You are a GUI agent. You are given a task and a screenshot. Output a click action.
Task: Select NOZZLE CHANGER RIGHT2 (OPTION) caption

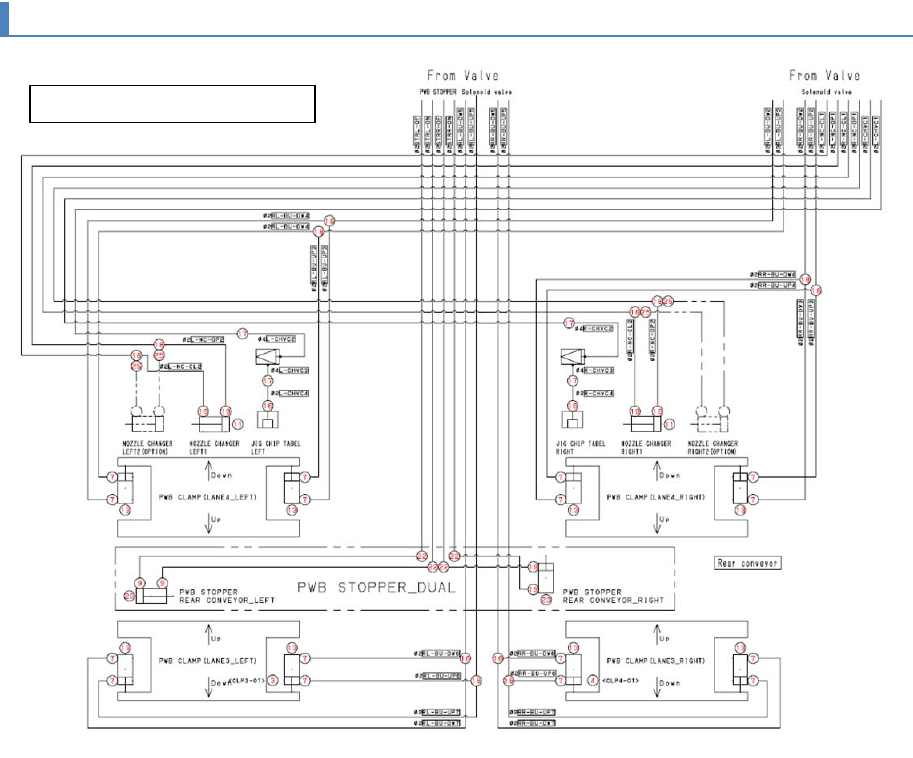pyautogui.click(x=713, y=448)
